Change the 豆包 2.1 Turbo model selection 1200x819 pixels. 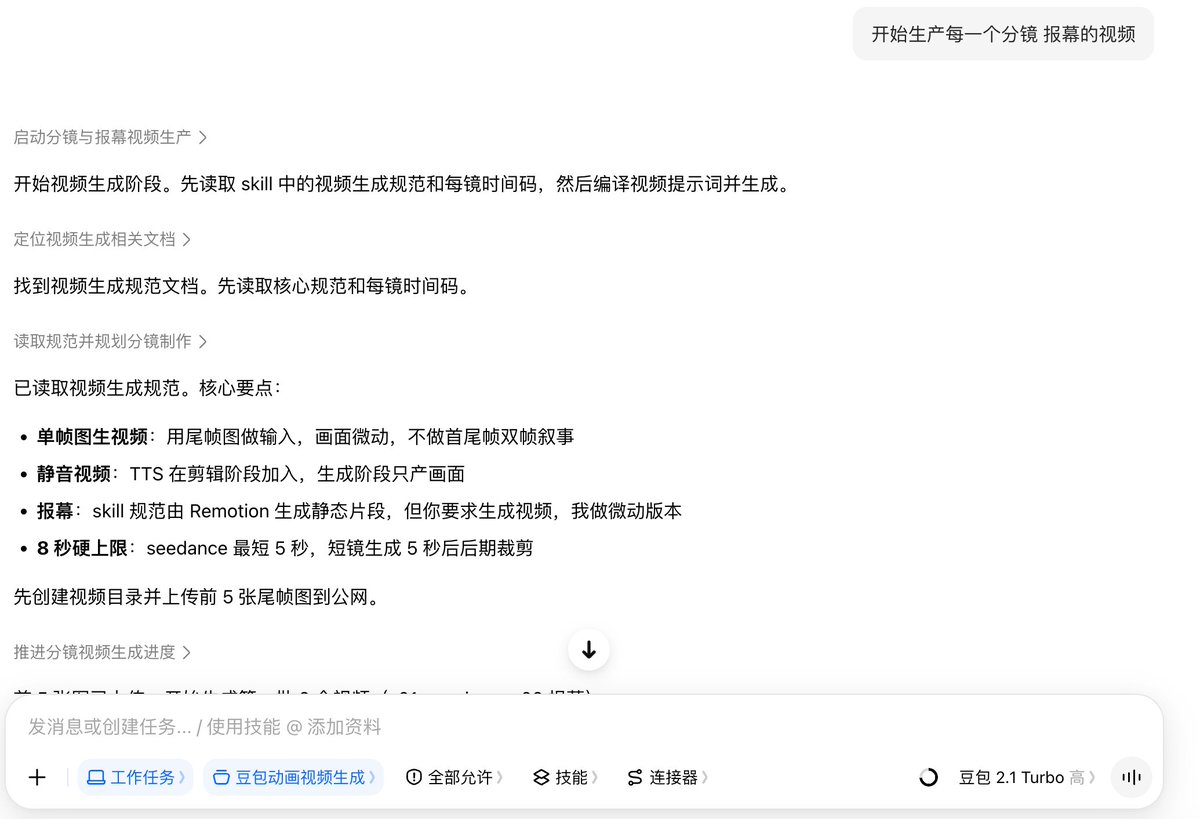[1027, 777]
